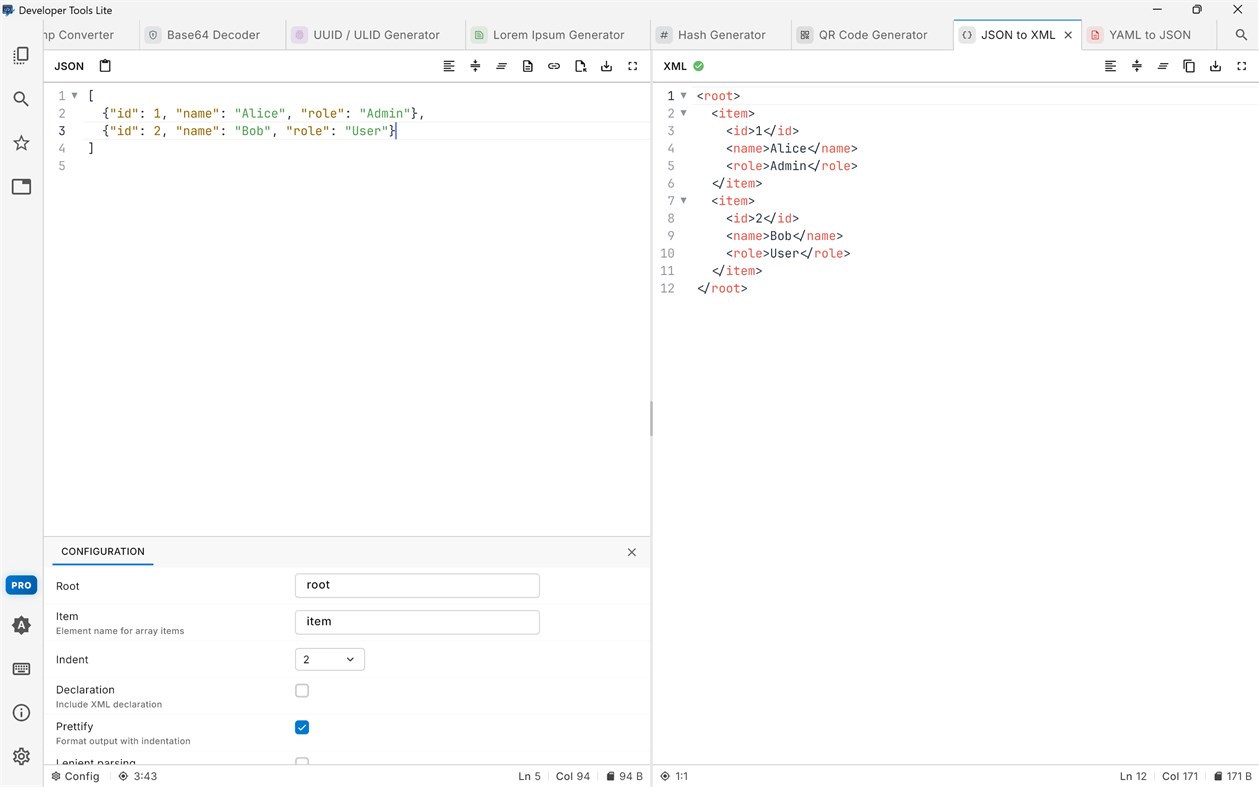Toggle Config in the status bar
1259x787 pixels.
[75, 776]
